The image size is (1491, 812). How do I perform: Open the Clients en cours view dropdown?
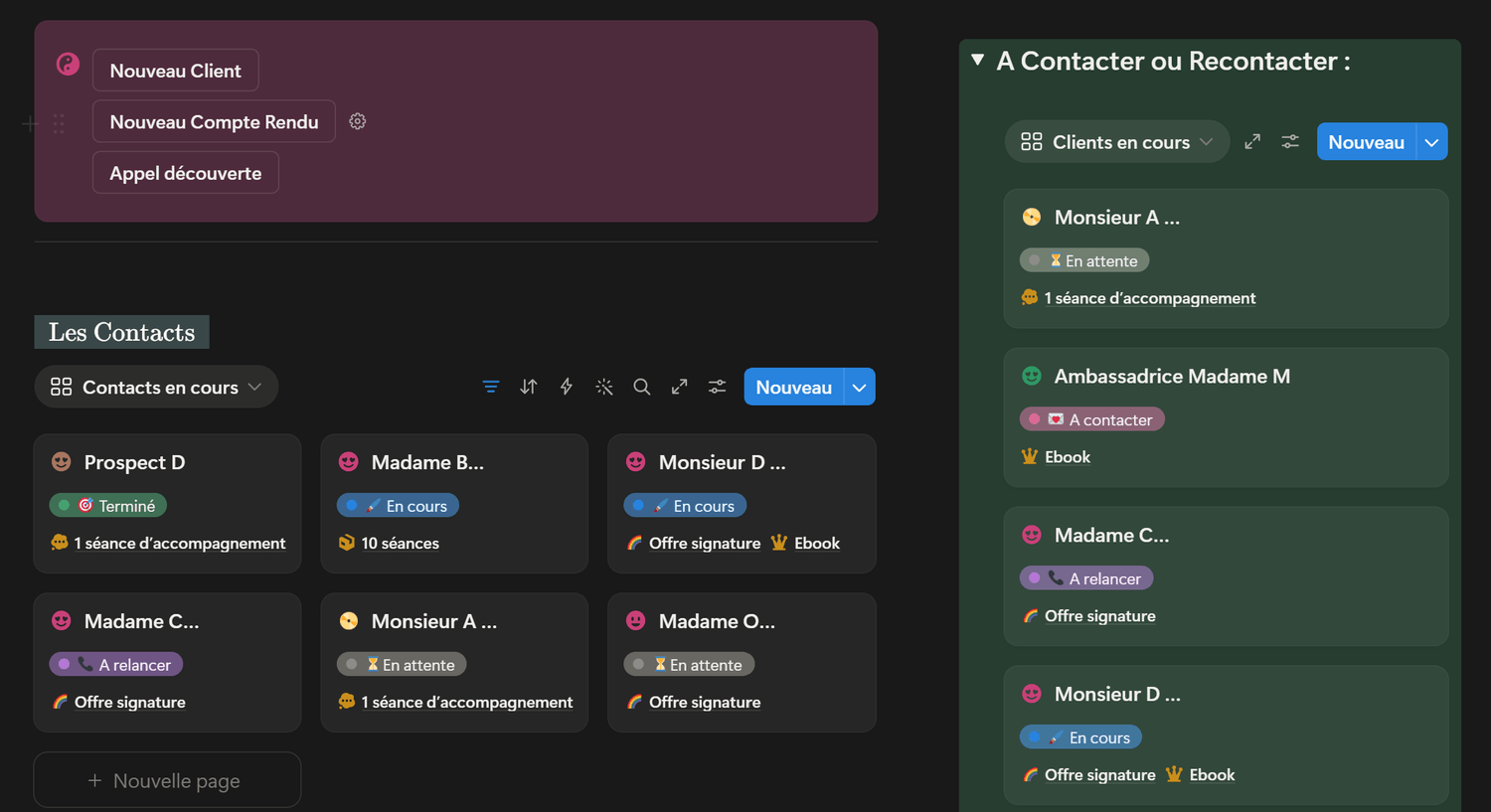tap(1117, 141)
